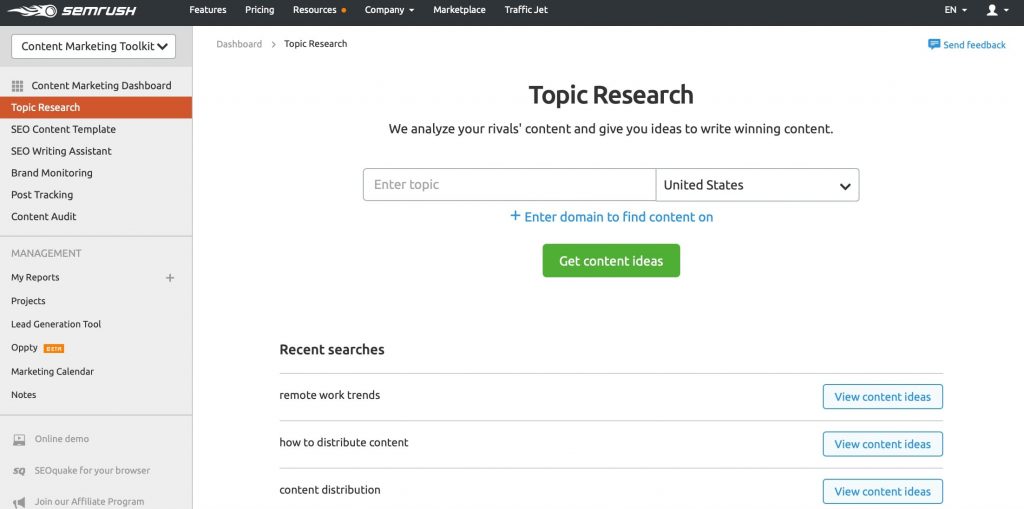Click the Topic Research breadcrumb text
This screenshot has height=509, width=1024.
click(x=315, y=44)
